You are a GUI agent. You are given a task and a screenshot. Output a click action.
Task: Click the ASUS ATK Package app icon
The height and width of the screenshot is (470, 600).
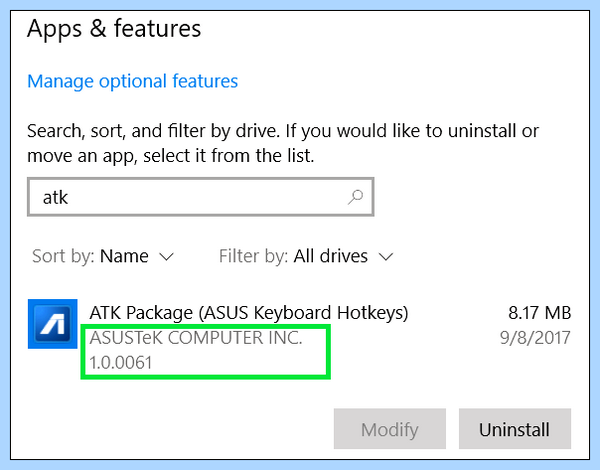tap(52, 324)
